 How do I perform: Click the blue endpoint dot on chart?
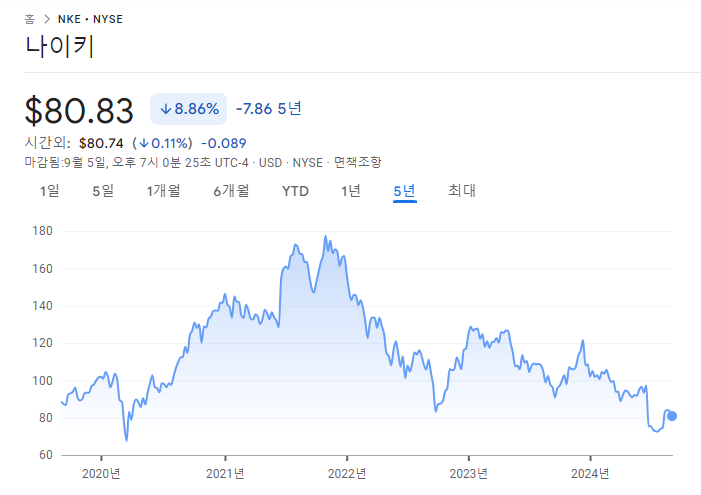coord(671,416)
